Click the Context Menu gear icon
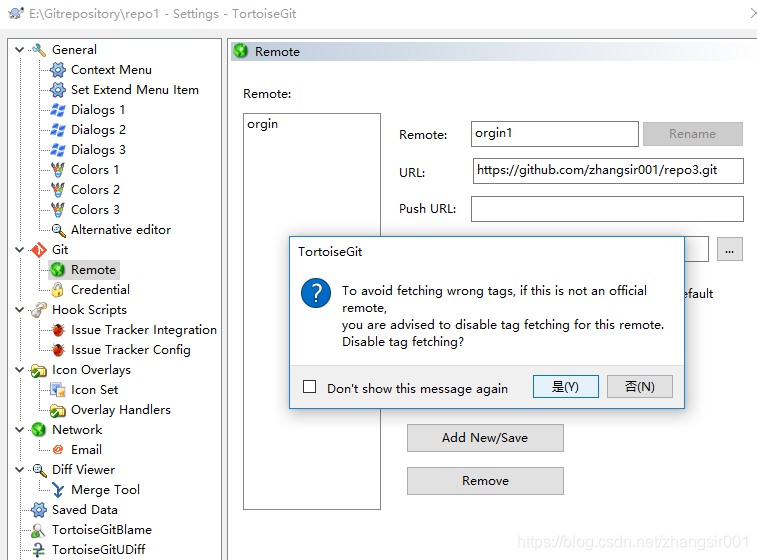757x560 pixels. (58, 70)
